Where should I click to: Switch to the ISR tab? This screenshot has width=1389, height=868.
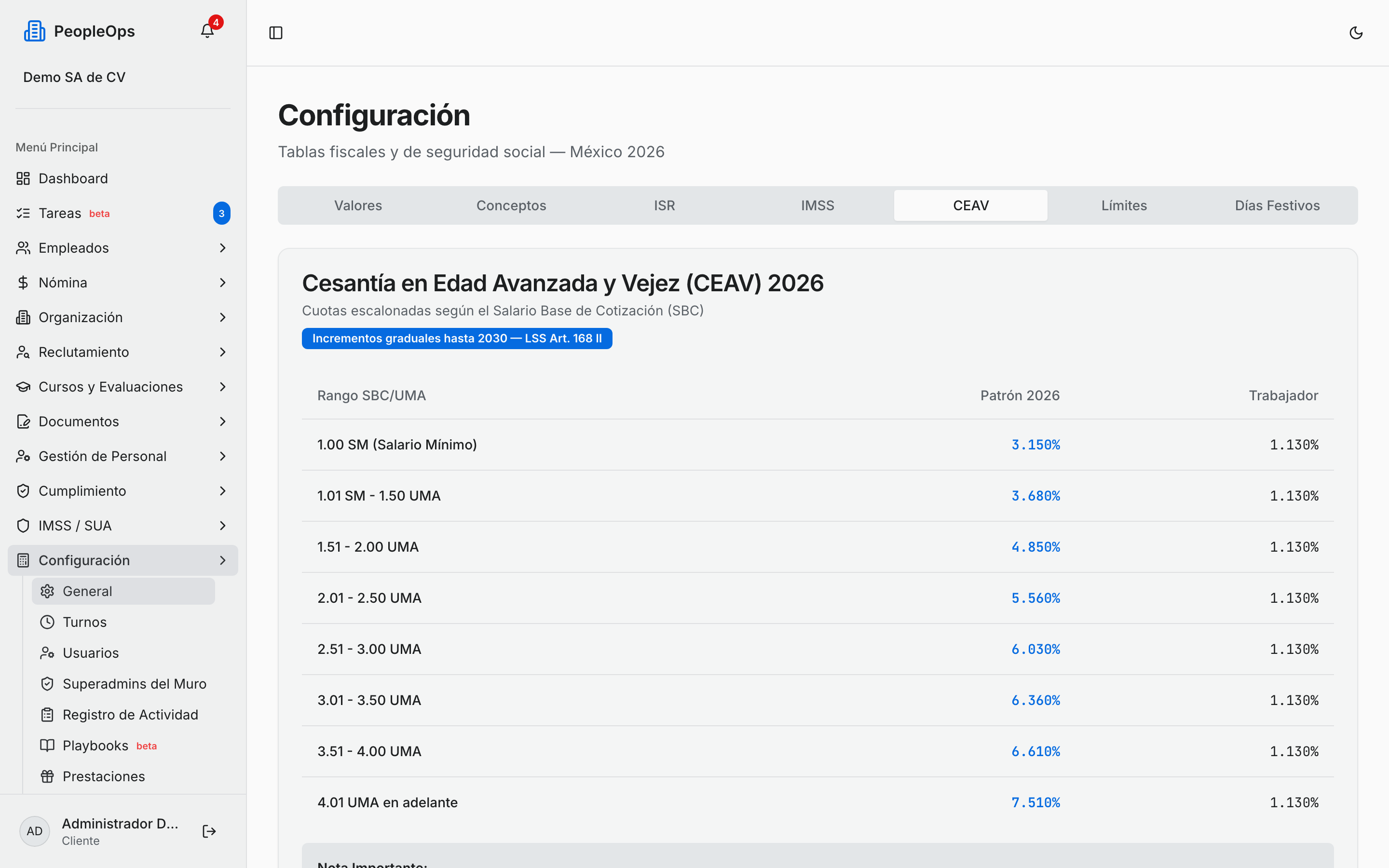click(x=664, y=205)
